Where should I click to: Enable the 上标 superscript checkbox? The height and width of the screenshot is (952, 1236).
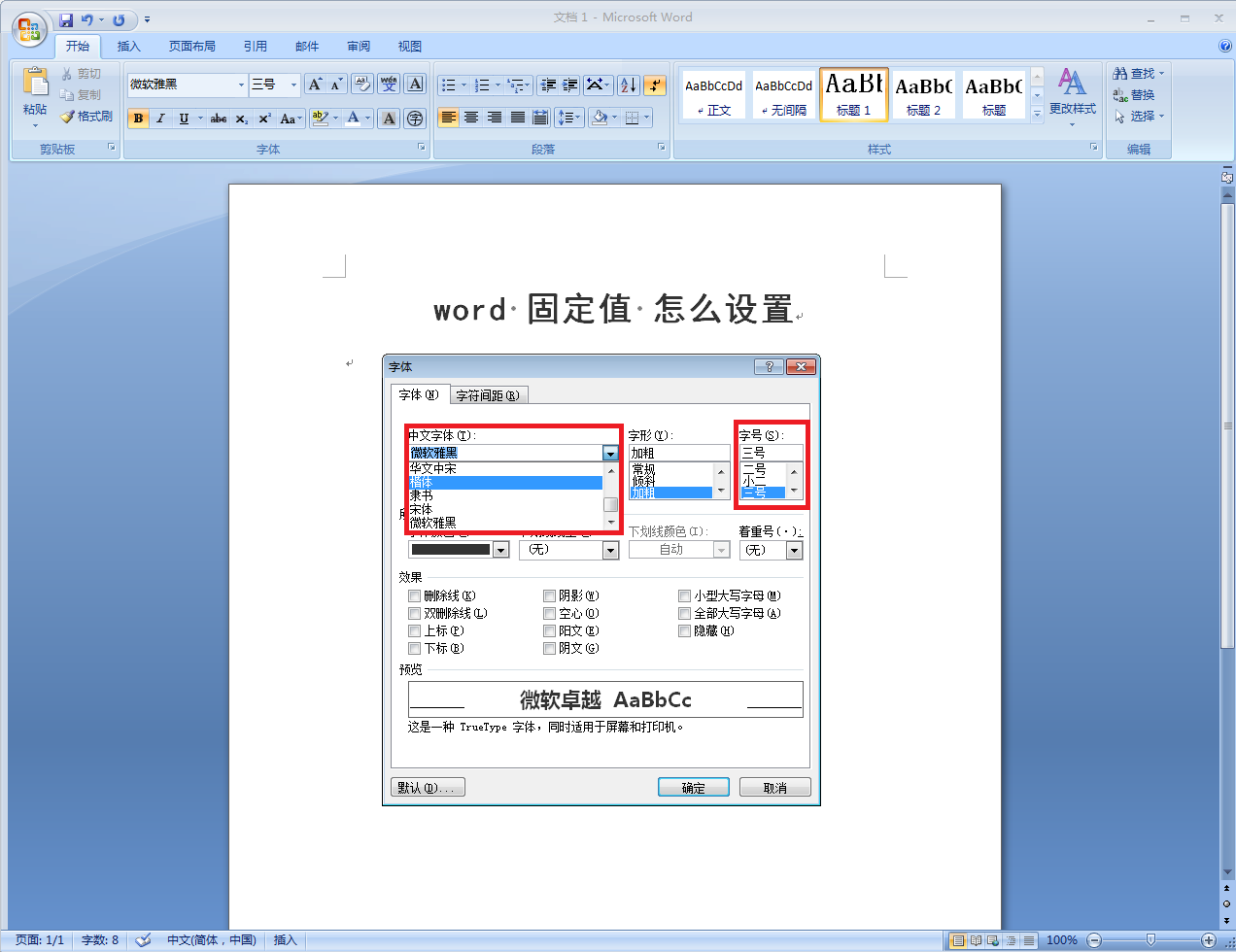(x=415, y=631)
